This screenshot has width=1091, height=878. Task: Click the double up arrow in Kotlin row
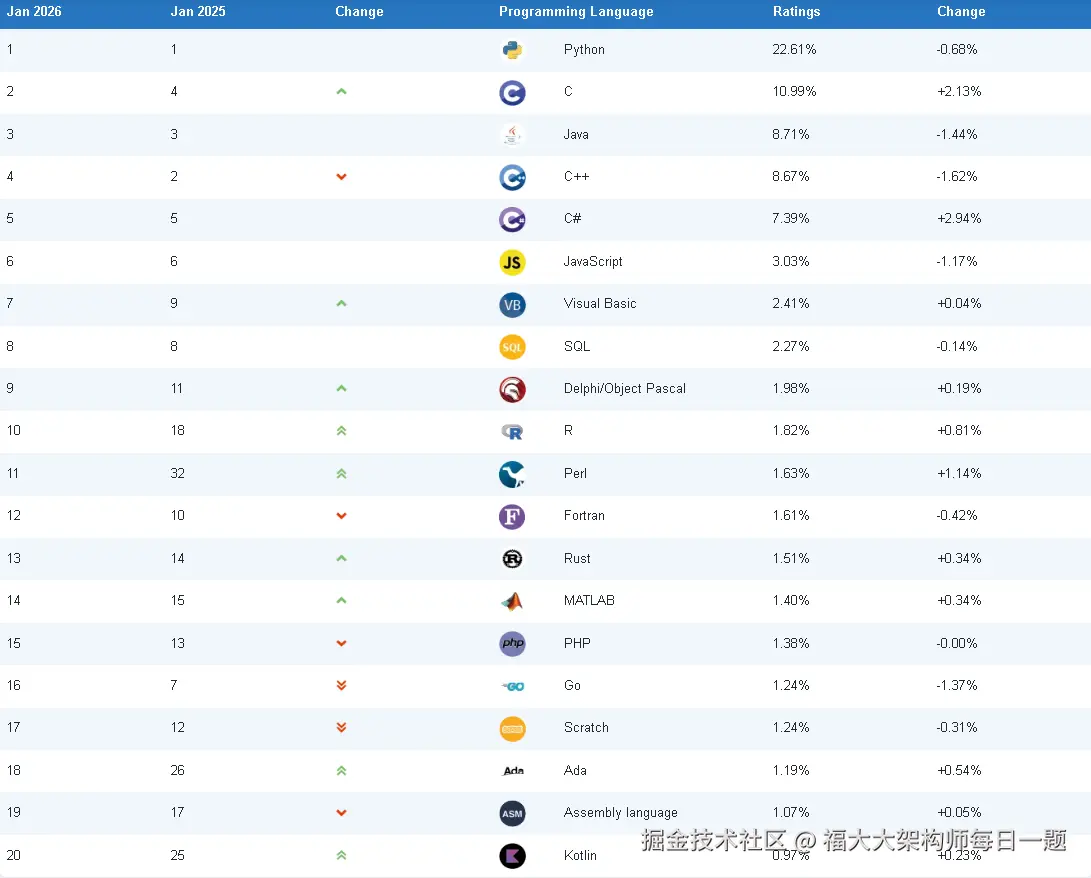point(341,856)
